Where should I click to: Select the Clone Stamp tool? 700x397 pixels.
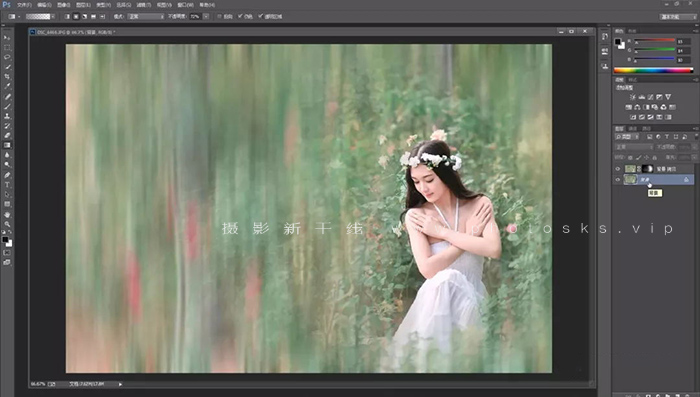tap(7, 116)
